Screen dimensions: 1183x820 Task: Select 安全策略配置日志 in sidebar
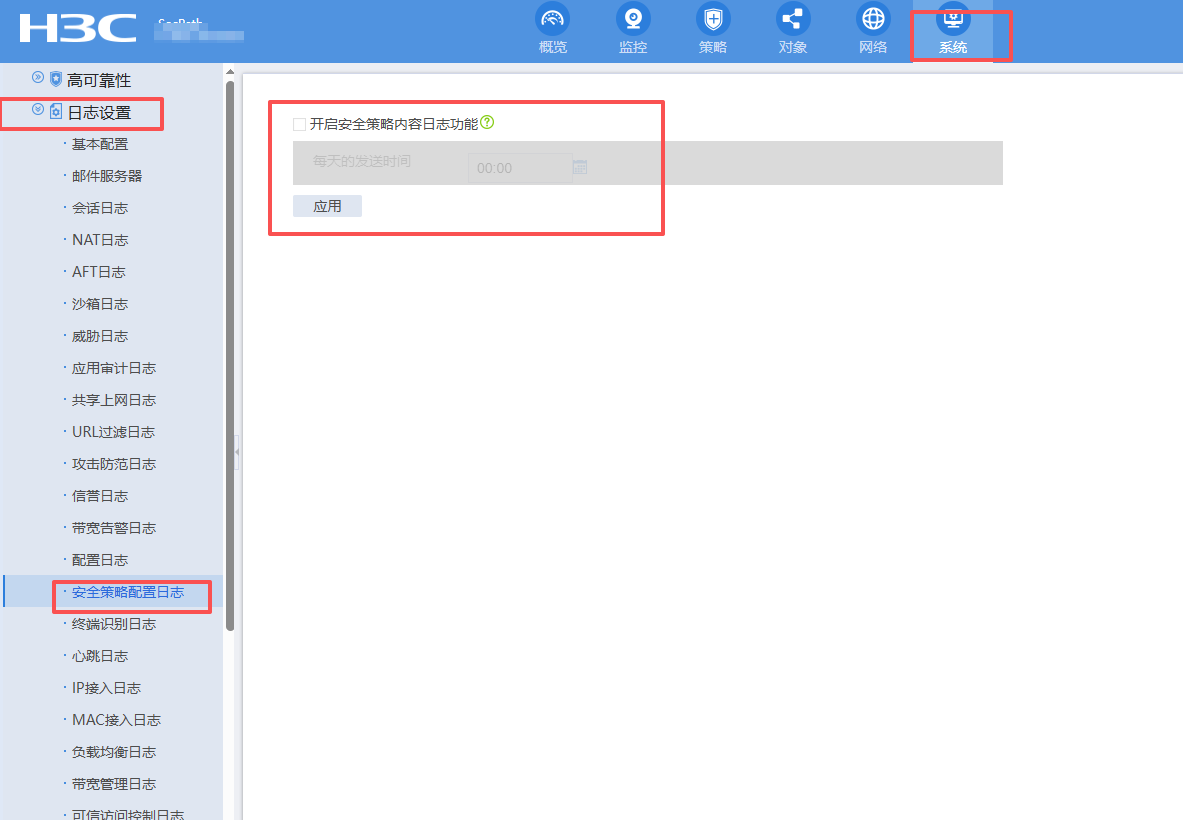coord(128,592)
